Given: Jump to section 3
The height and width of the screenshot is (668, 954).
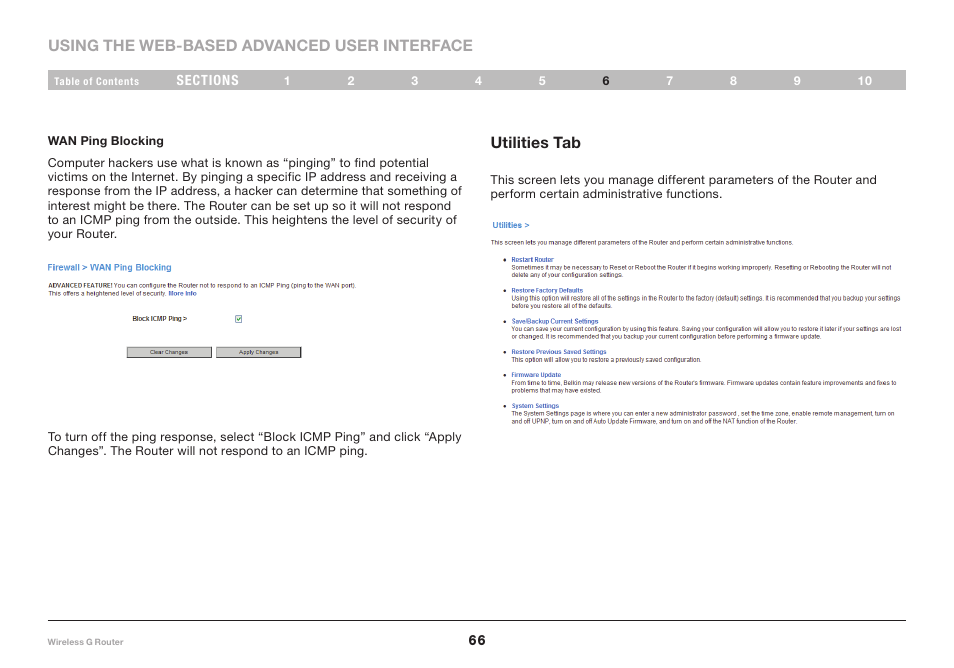Looking at the screenshot, I should click(414, 81).
